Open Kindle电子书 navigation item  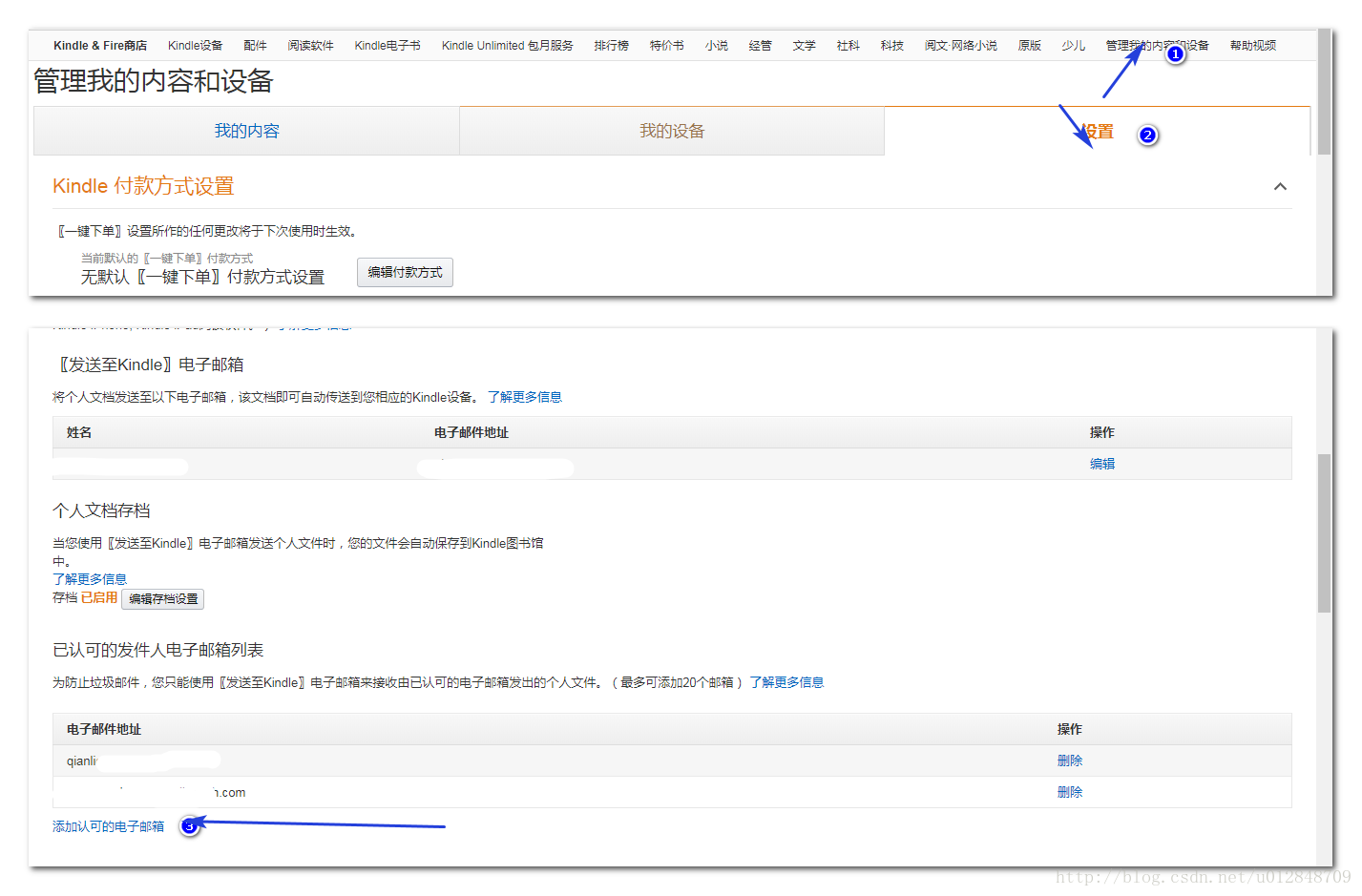click(x=388, y=46)
